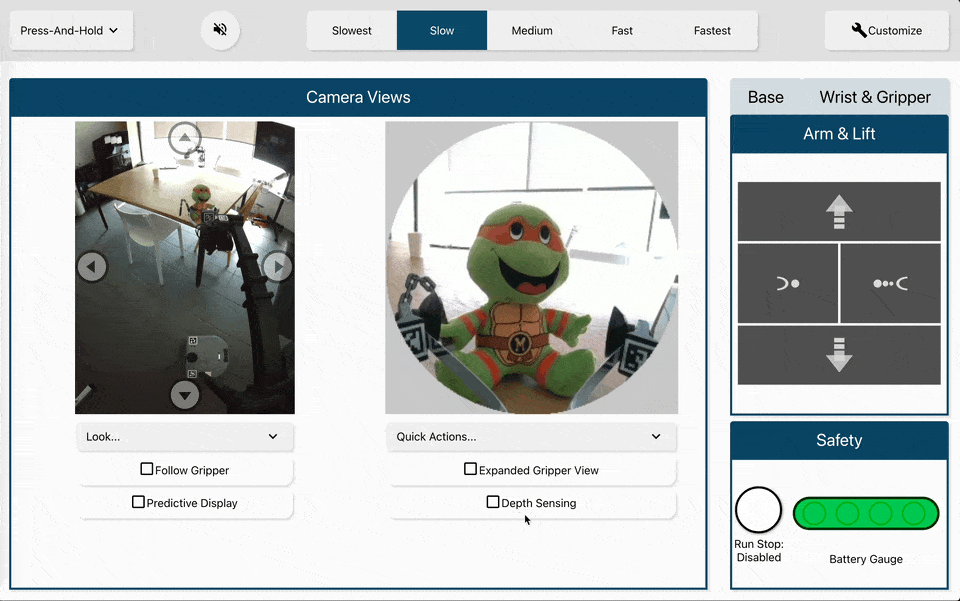Click the Safety panel header

(x=839, y=441)
